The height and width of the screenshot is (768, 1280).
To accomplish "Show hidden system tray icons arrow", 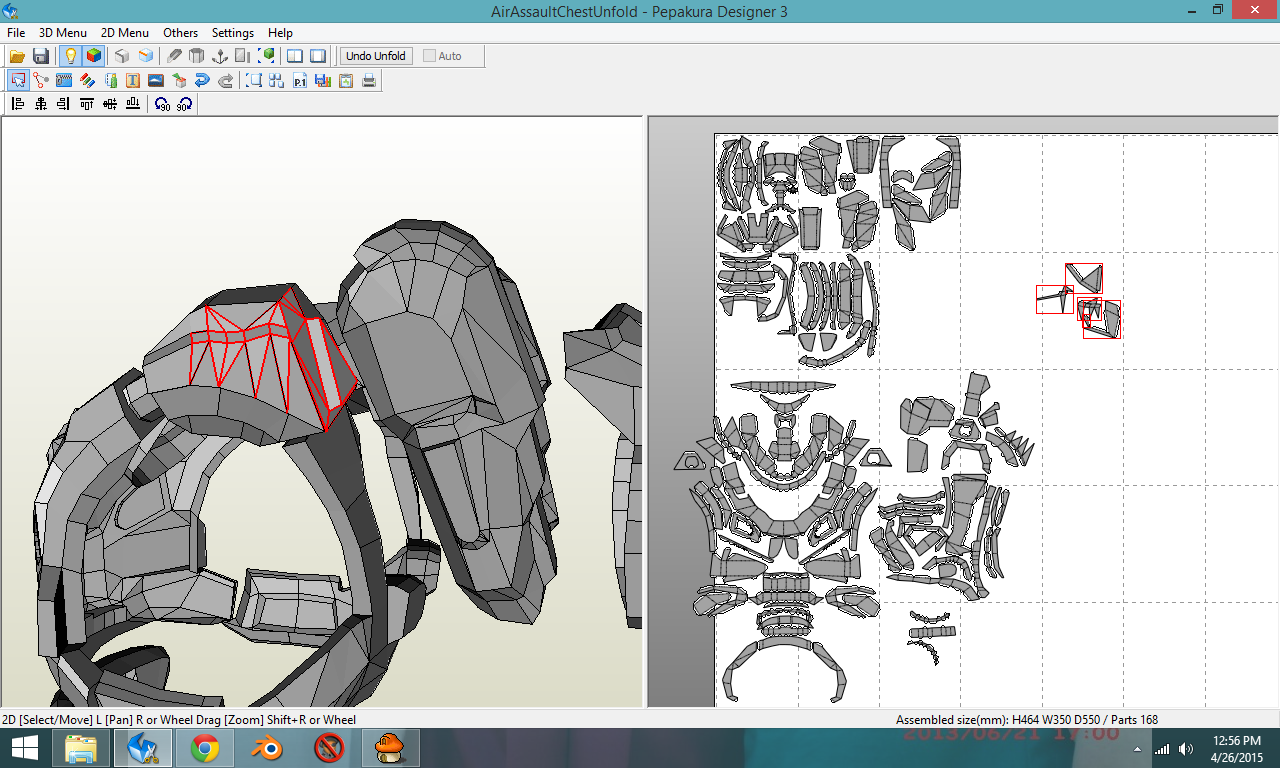I will coord(1137,749).
